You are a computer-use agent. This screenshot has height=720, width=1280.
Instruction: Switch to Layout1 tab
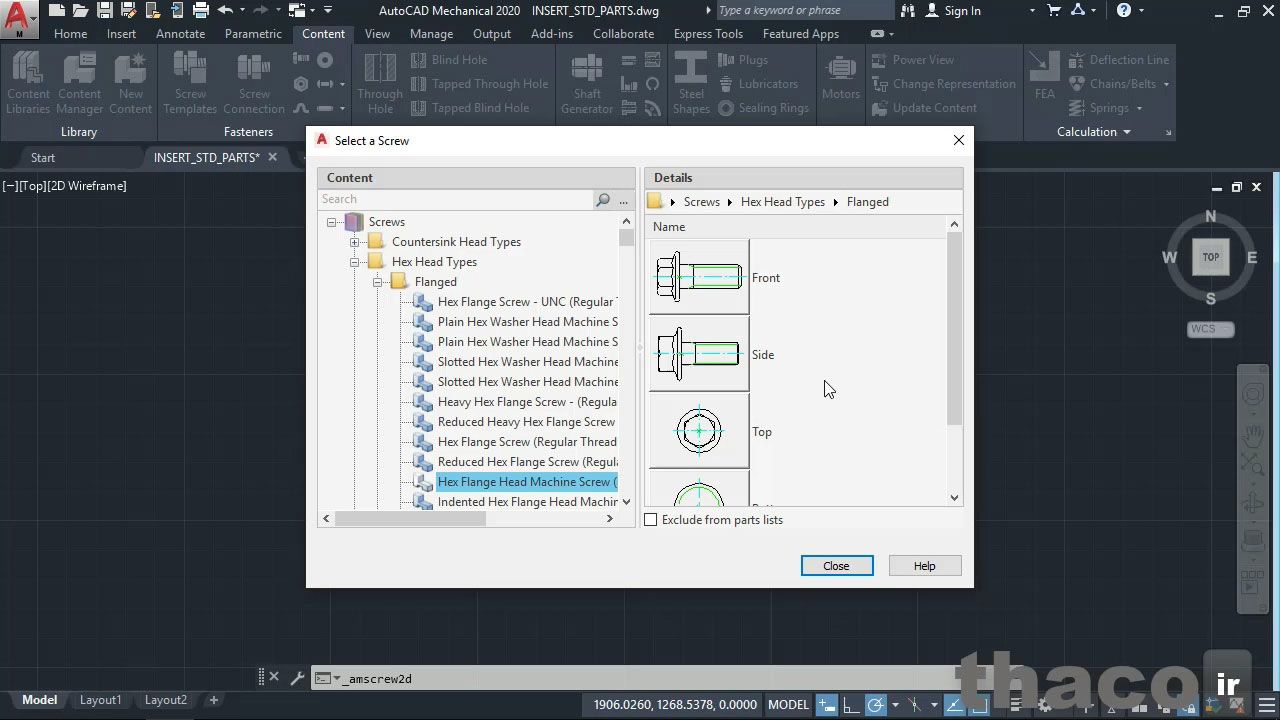pos(100,700)
